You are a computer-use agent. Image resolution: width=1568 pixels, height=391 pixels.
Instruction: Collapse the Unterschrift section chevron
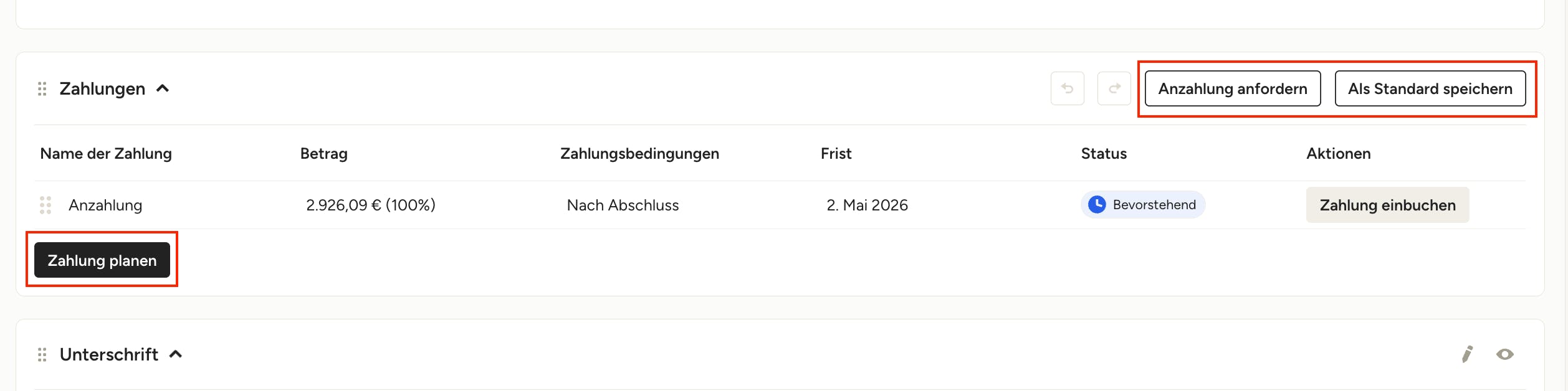coord(176,354)
